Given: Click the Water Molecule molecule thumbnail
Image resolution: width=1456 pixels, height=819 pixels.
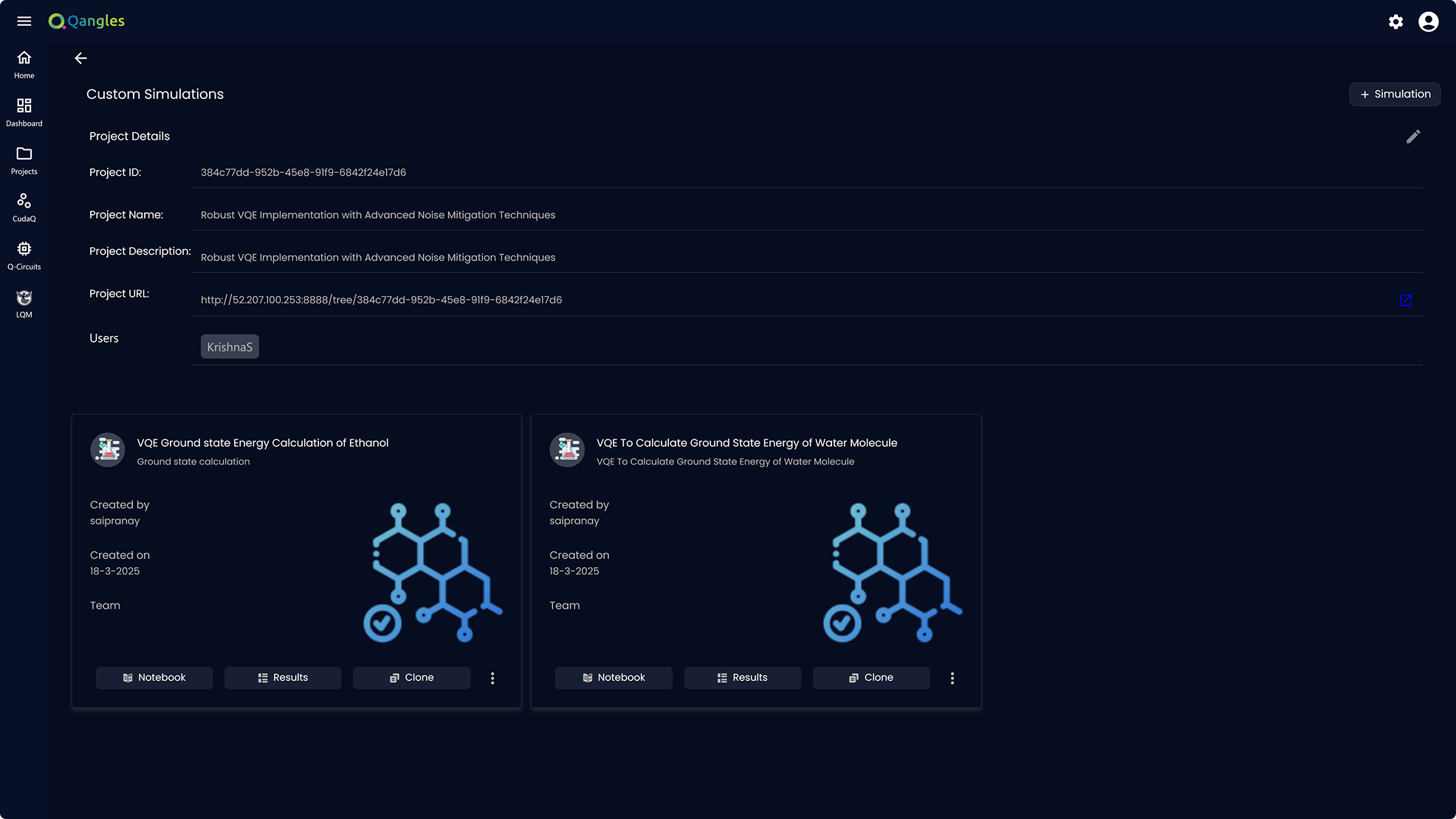Looking at the screenshot, I should pyautogui.click(x=893, y=572).
